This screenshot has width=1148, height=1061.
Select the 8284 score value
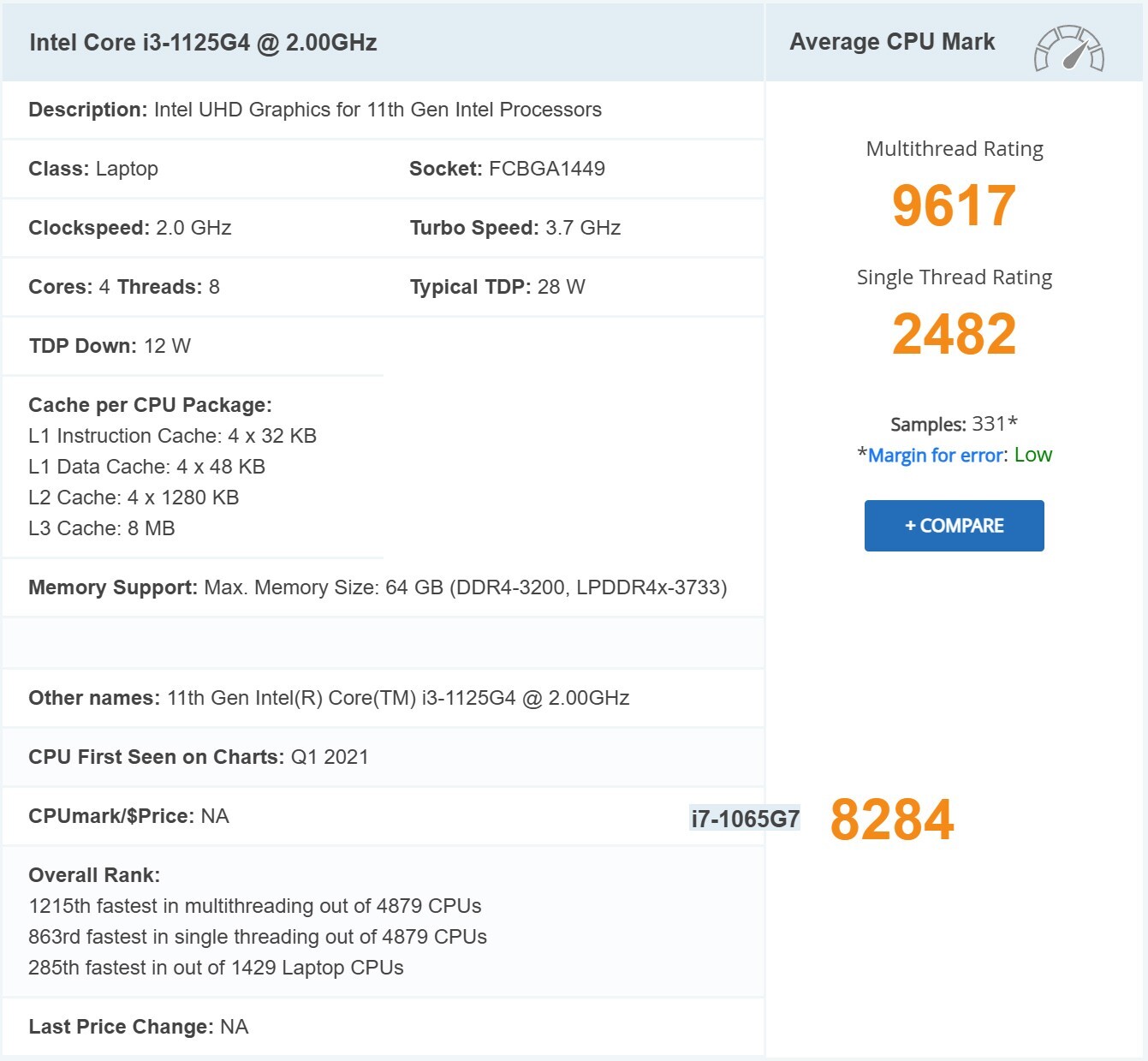tap(892, 820)
